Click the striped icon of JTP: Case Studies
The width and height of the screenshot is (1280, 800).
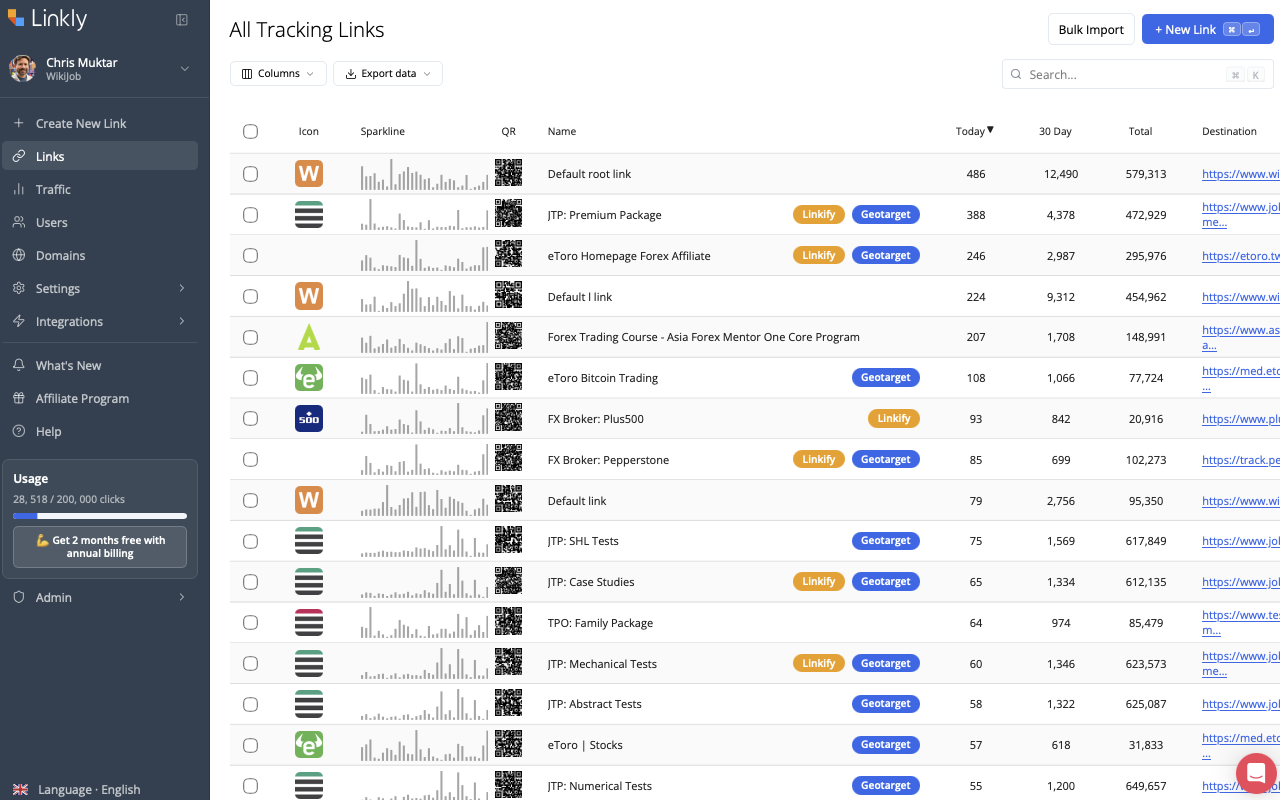[x=309, y=581]
